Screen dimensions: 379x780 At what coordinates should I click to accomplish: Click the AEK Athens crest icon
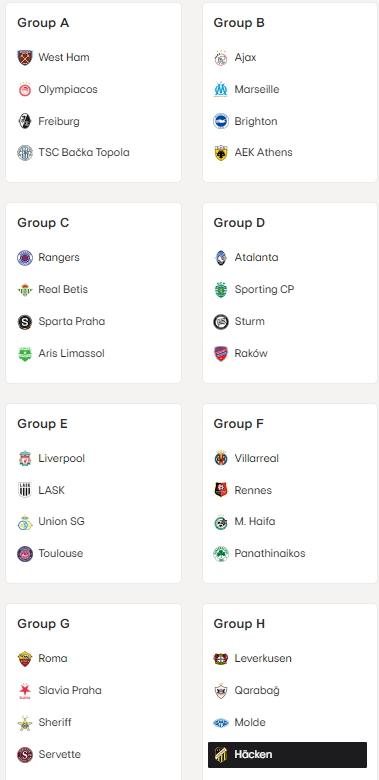pos(221,153)
